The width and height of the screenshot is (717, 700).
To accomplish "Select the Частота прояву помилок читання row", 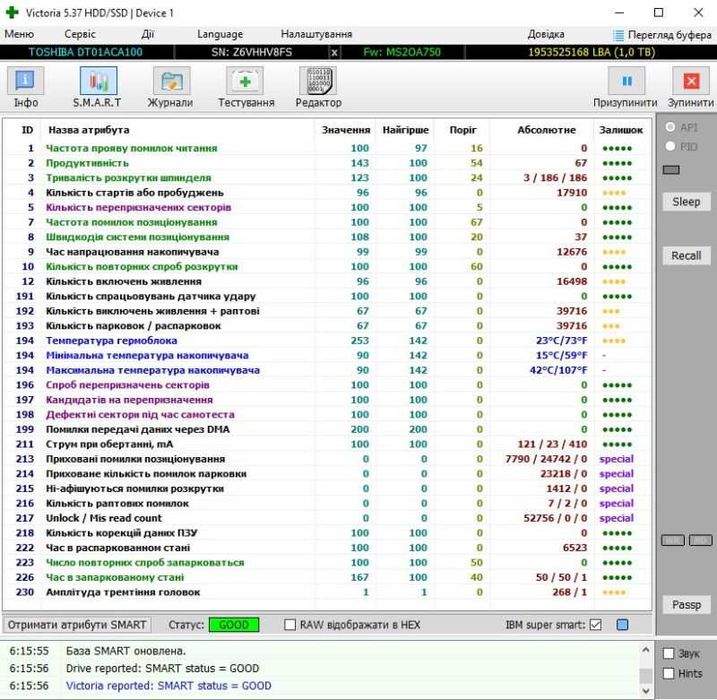I will 327,148.
